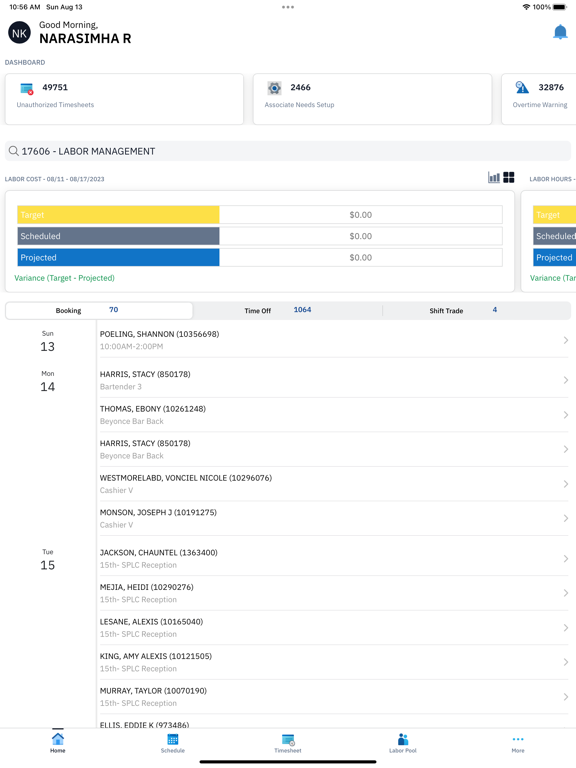576x768 pixels.
Task: Click POELING, SHANNON (10356698) name
Action: pos(159,334)
